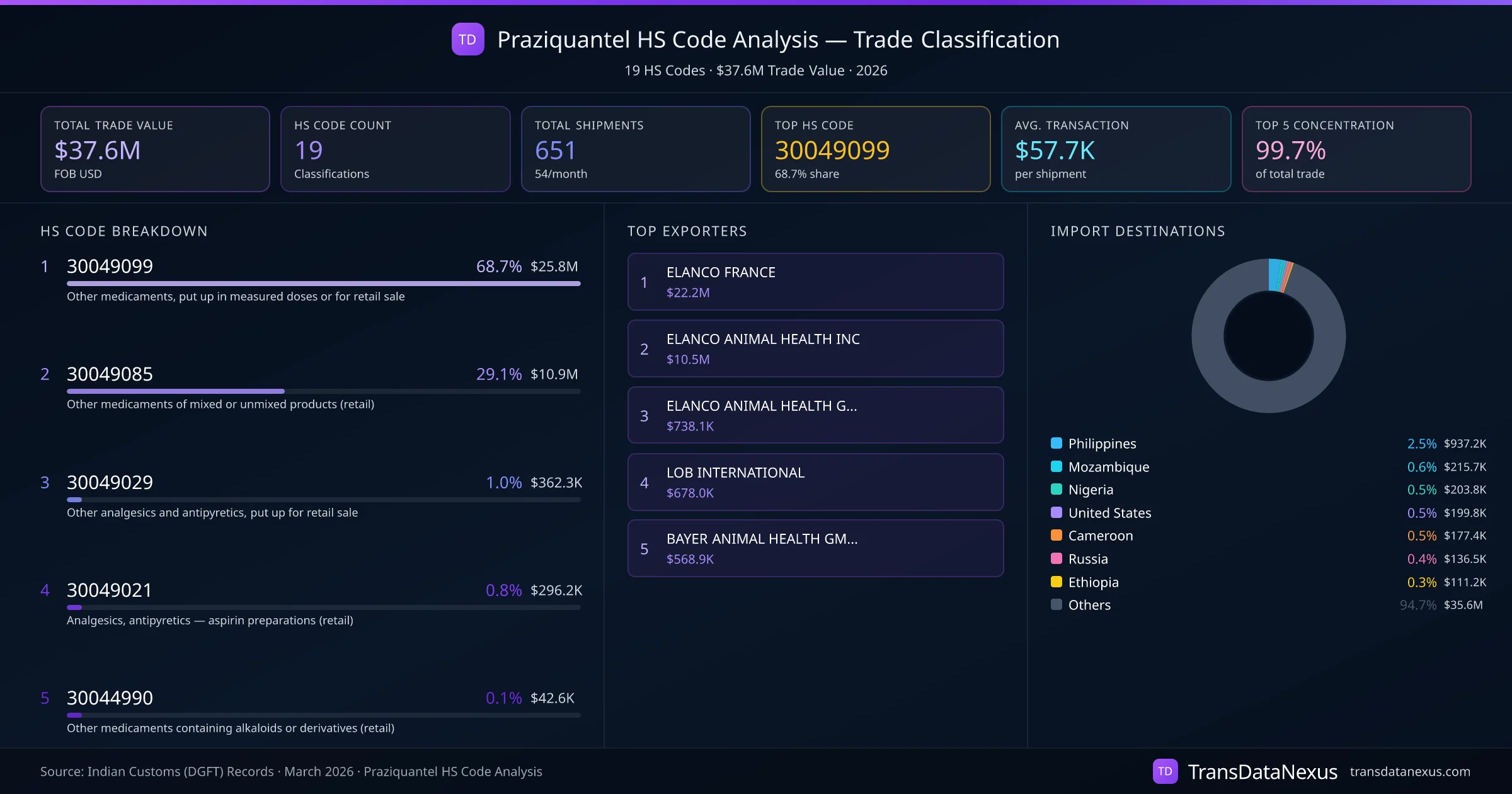This screenshot has height=794, width=1512.
Task: Click the Others gray legend square
Action: (x=1057, y=604)
